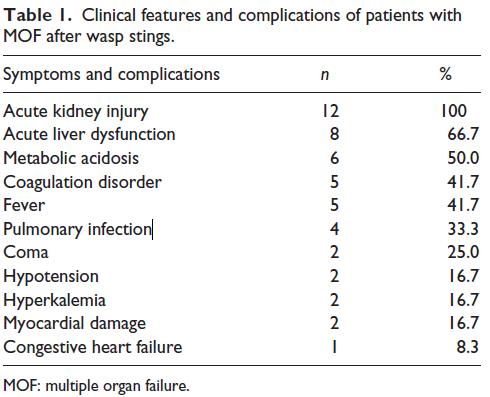Select the 'Metabolic acidosis' text
The width and height of the screenshot is (490, 397).
point(71,158)
